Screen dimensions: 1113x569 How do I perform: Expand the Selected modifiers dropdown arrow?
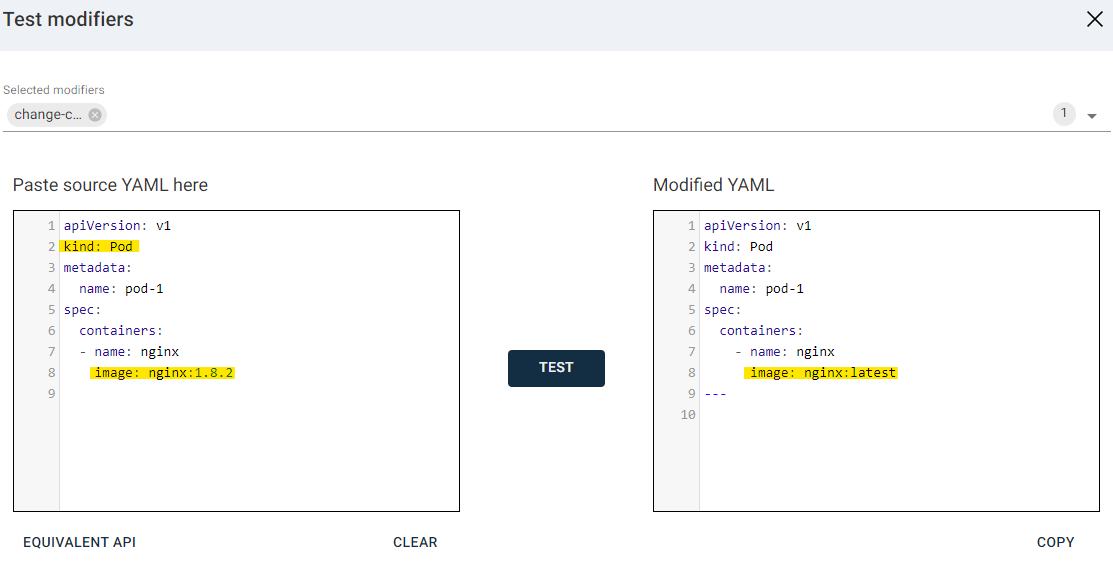[x=1092, y=116]
